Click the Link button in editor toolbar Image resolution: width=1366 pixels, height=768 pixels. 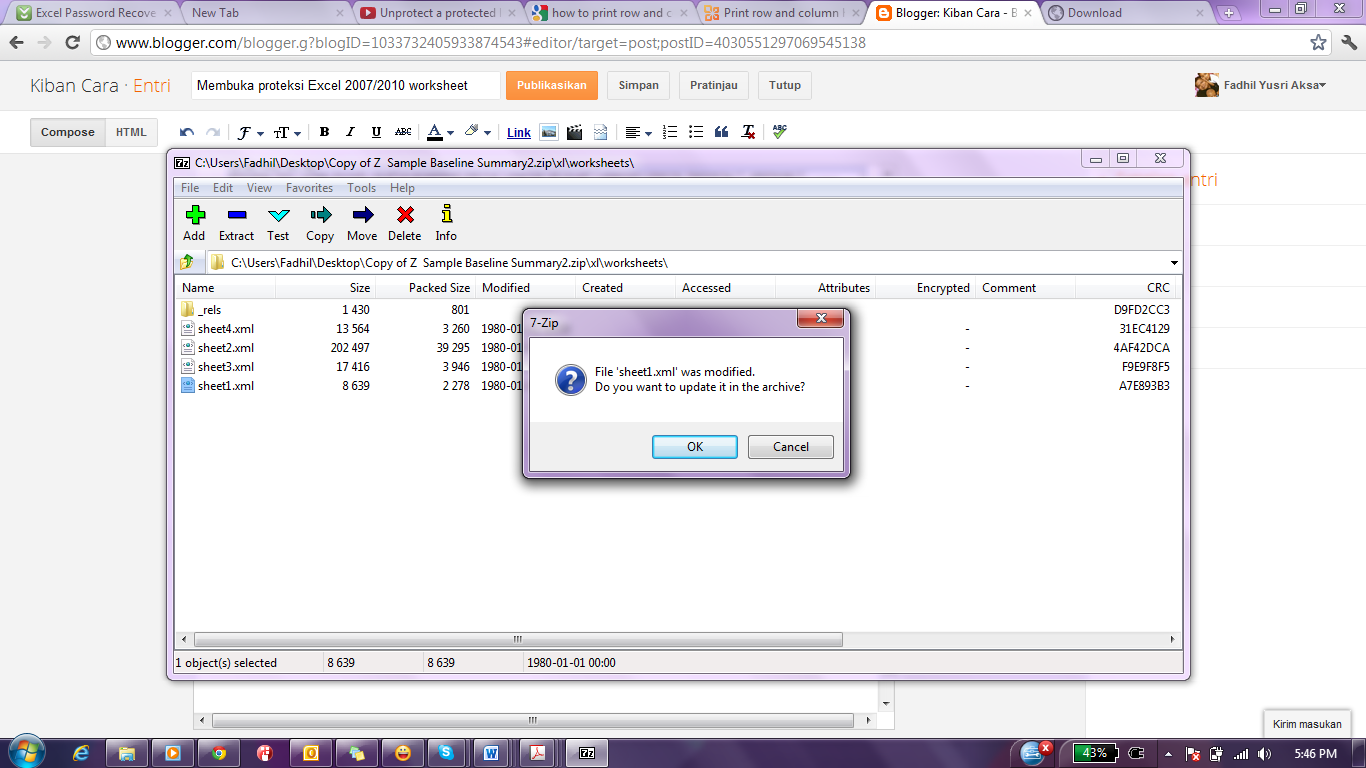[x=519, y=132]
